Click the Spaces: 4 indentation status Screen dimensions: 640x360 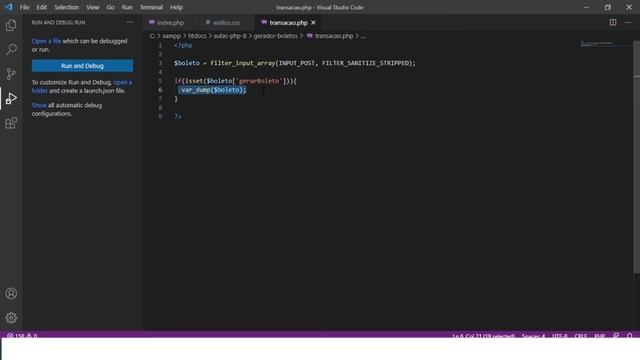click(x=533, y=336)
